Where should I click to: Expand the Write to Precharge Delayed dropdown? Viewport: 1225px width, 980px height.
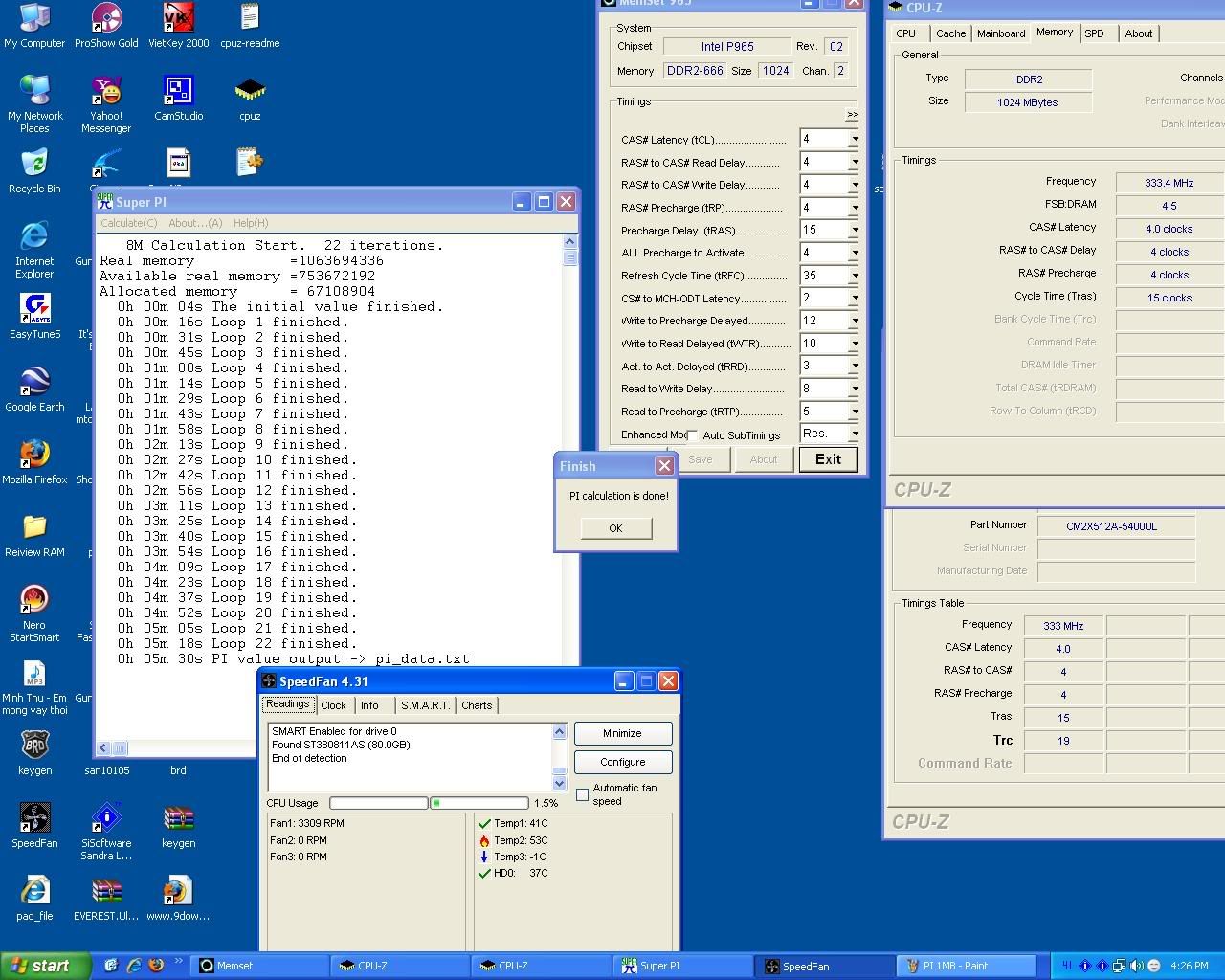854,321
